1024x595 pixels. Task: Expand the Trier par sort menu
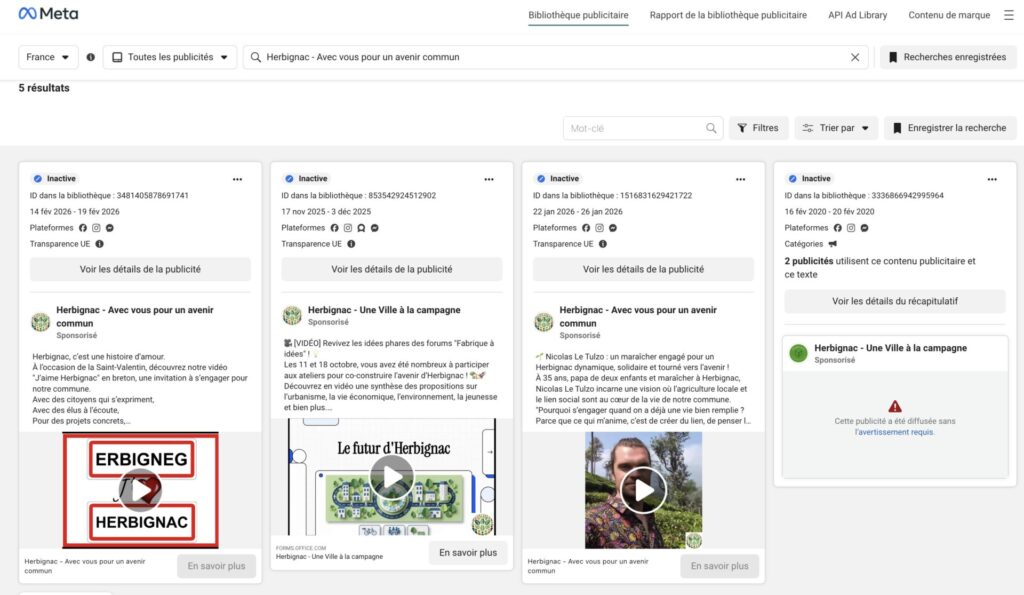(836, 128)
